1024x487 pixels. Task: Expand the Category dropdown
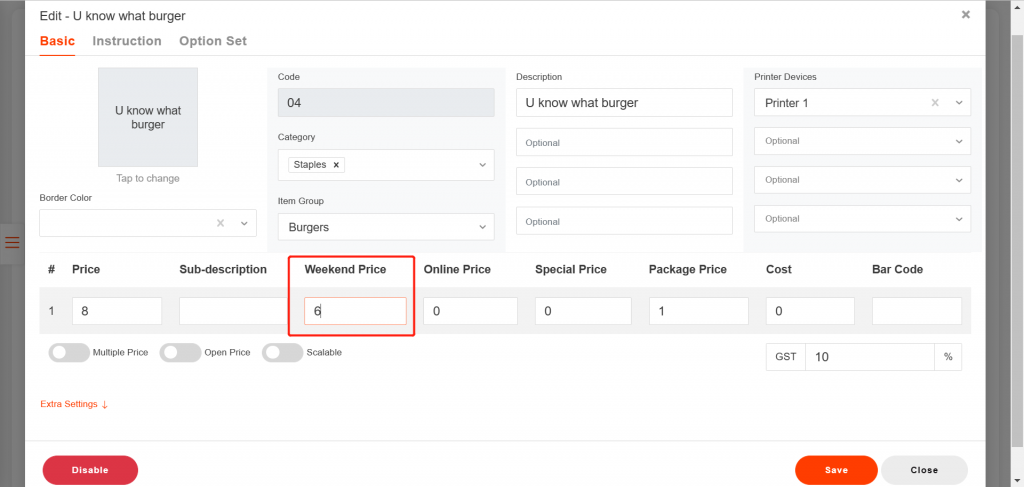(x=482, y=165)
